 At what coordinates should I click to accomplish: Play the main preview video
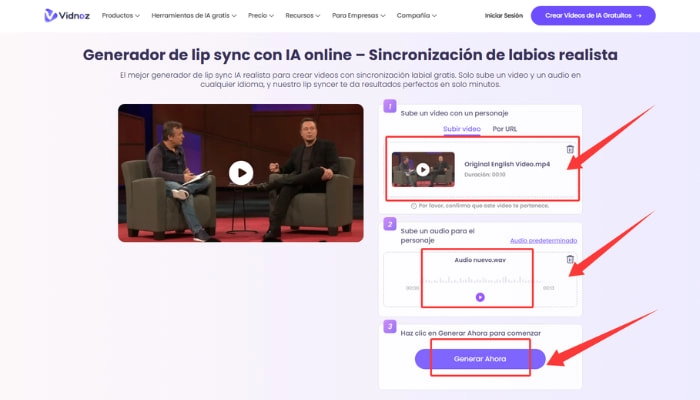click(241, 172)
